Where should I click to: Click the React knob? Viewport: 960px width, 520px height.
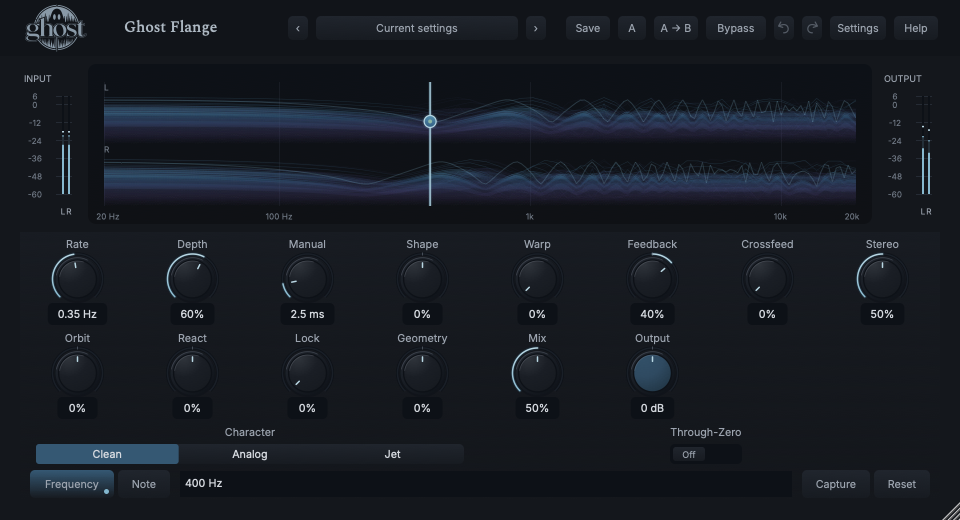[192, 372]
